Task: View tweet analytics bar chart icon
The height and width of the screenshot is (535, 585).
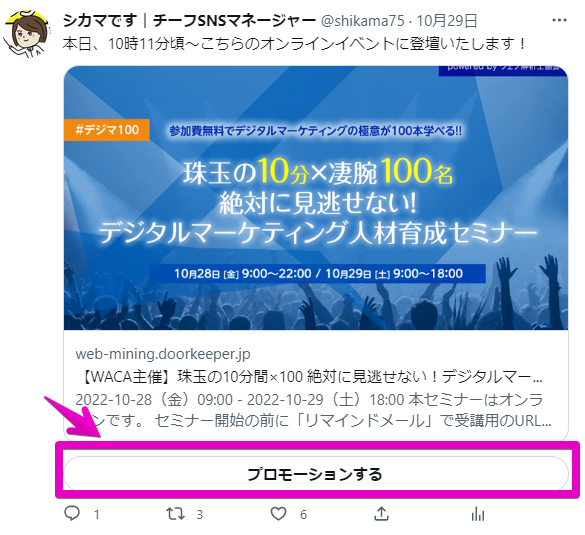Action: [478, 514]
